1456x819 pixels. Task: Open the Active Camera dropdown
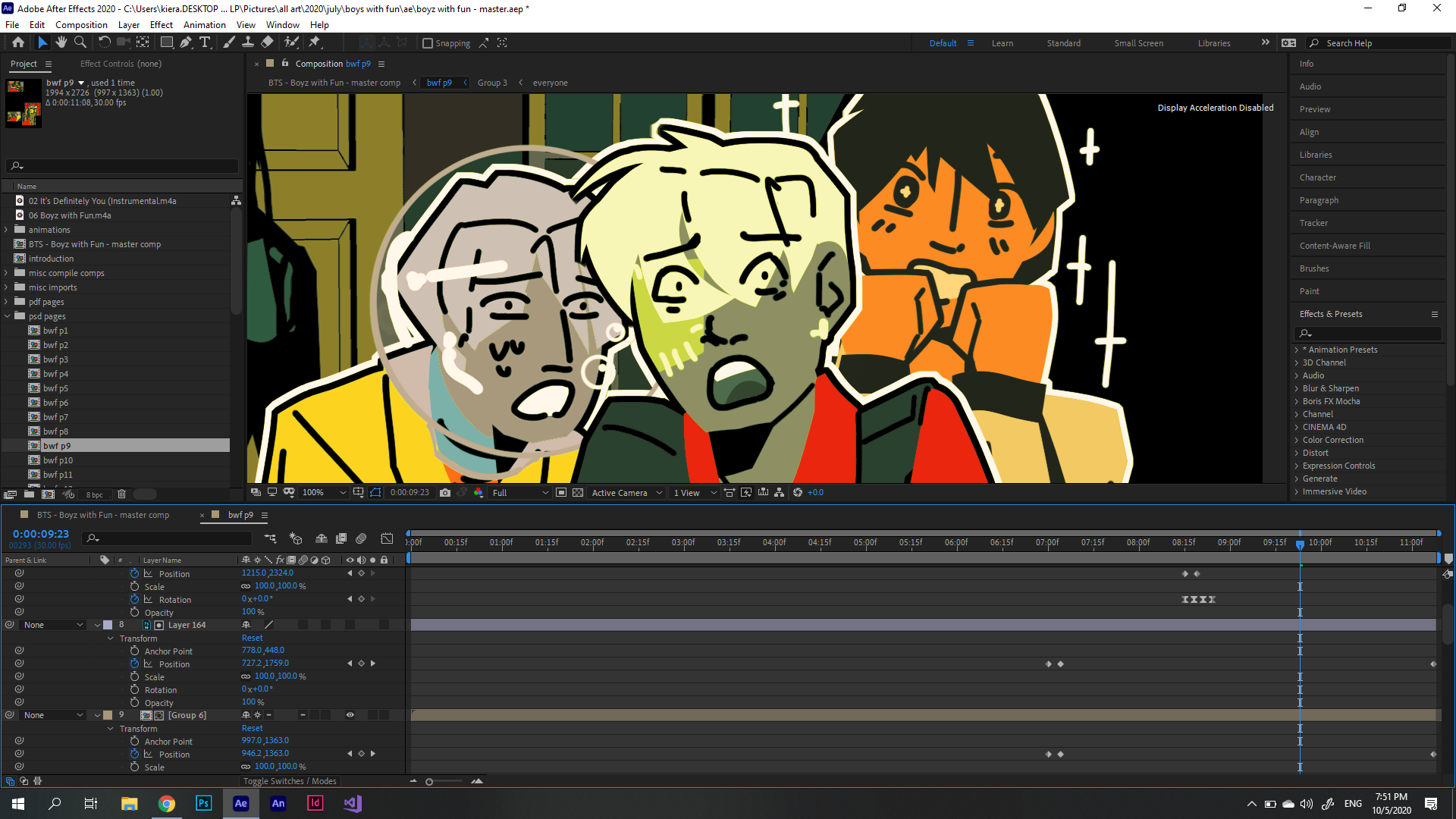[x=627, y=493]
